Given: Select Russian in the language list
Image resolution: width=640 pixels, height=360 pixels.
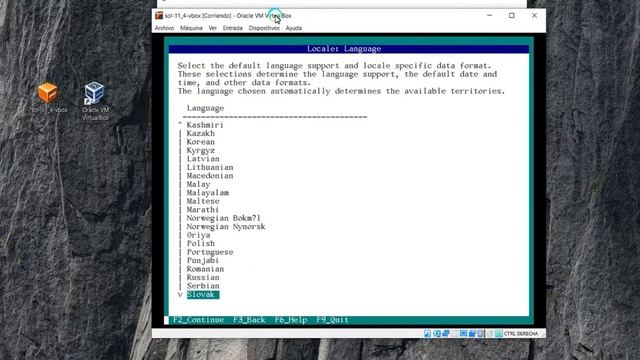Looking at the screenshot, I should click(203, 278).
